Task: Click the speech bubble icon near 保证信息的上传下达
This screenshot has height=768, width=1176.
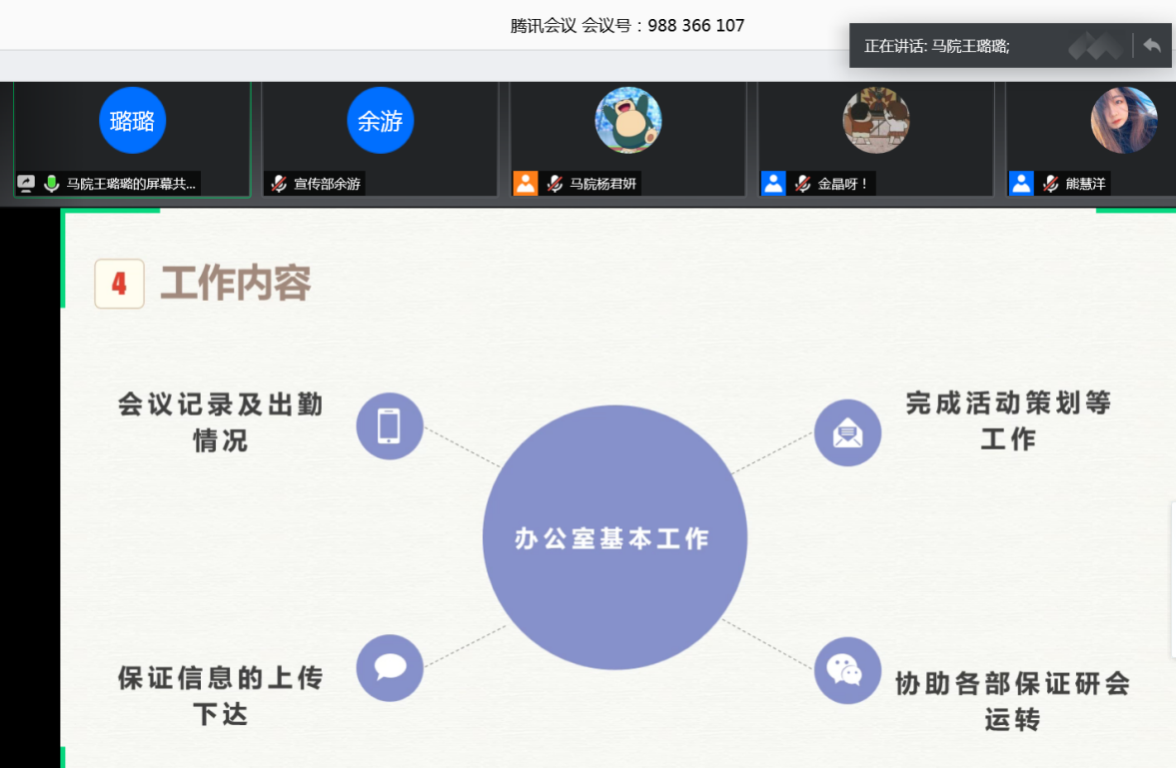Action: [390, 667]
